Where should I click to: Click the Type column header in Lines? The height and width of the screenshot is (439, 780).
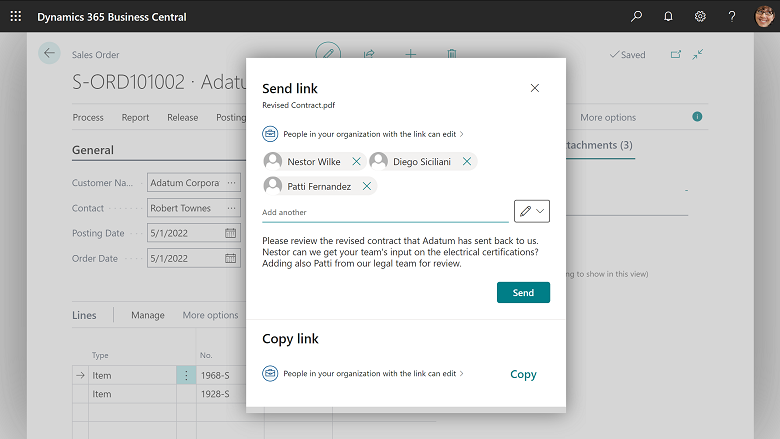[100, 355]
